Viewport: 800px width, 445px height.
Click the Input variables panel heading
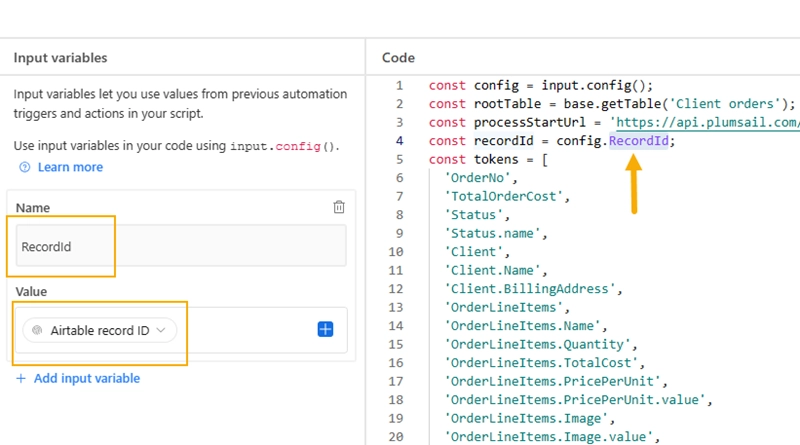[x=60, y=58]
